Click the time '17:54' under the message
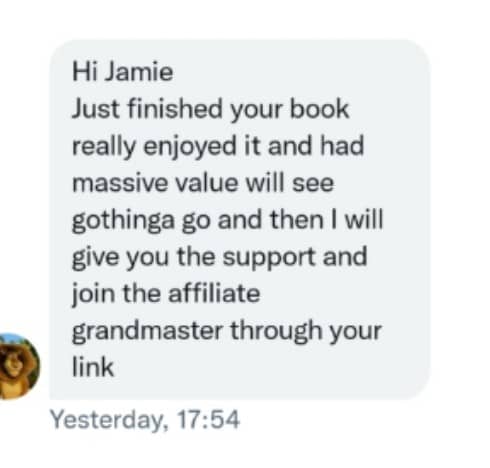 click(208, 419)
